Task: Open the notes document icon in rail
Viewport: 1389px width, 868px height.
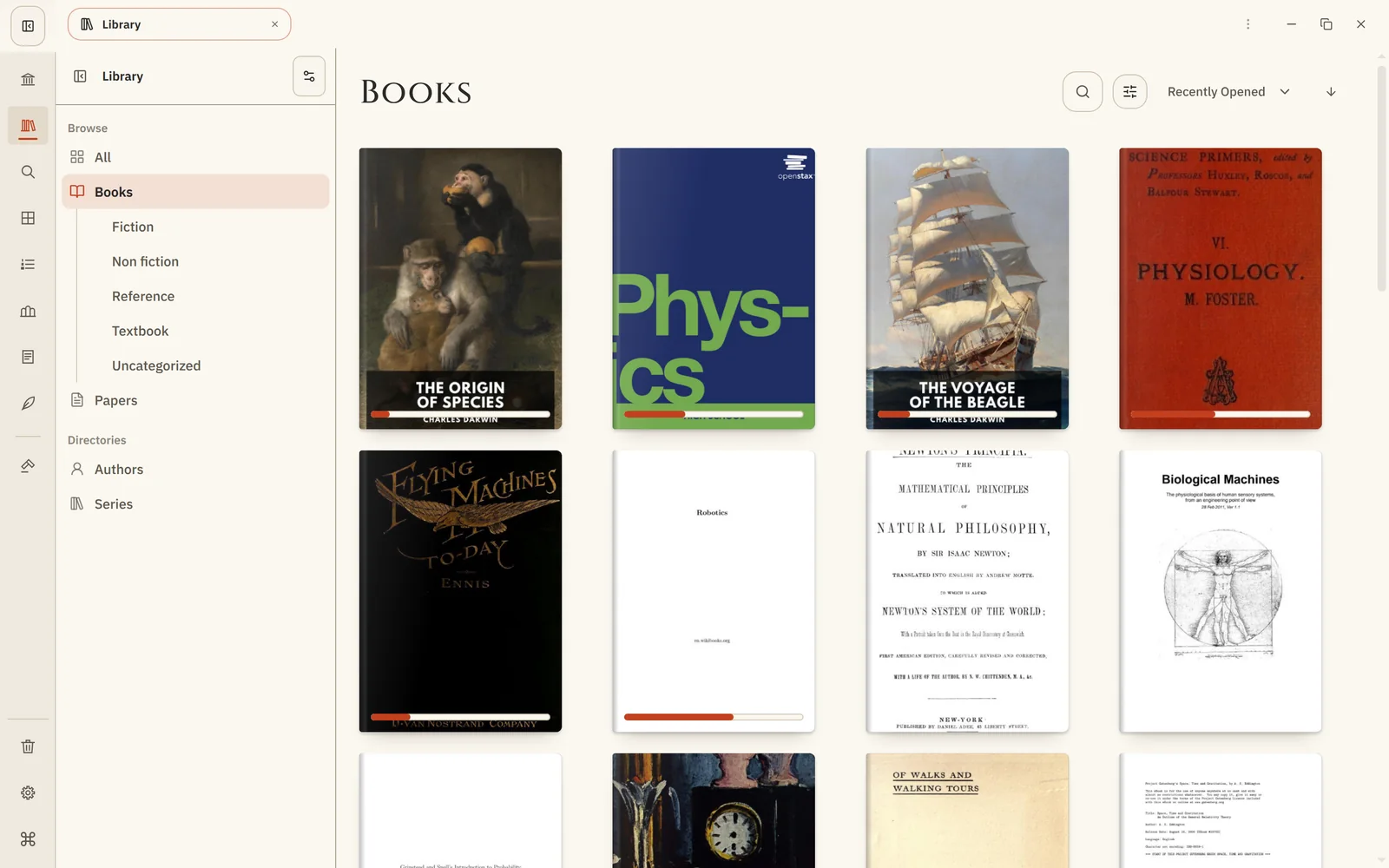Action: click(28, 357)
